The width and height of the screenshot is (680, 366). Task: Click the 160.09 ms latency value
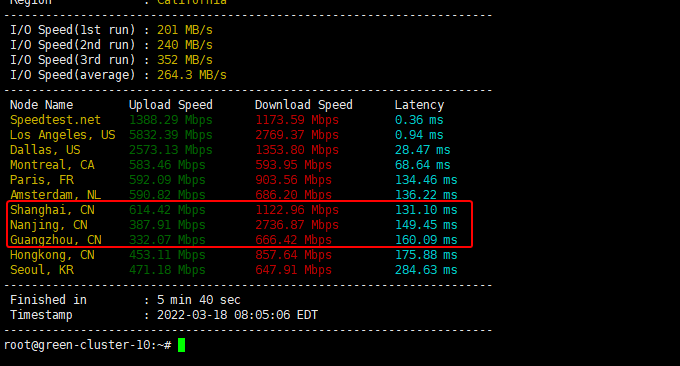coord(426,240)
